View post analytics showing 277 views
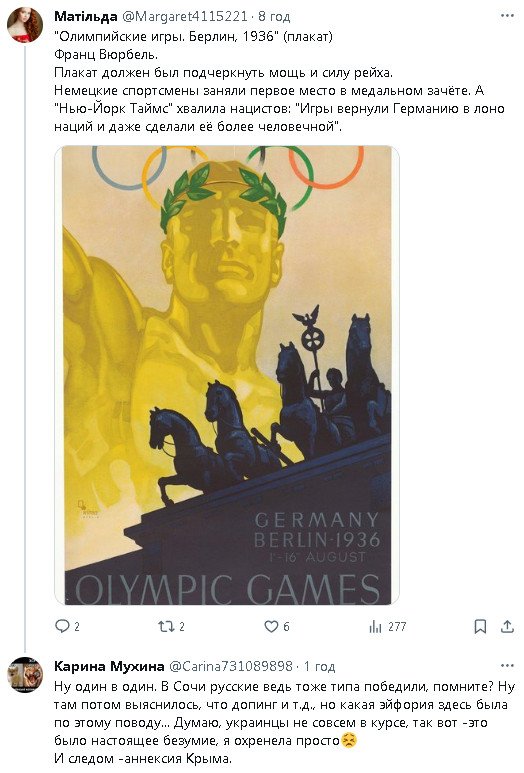 (x=387, y=626)
